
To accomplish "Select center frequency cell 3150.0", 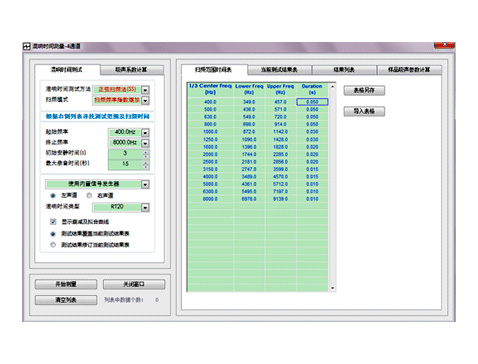I will click(210, 169).
